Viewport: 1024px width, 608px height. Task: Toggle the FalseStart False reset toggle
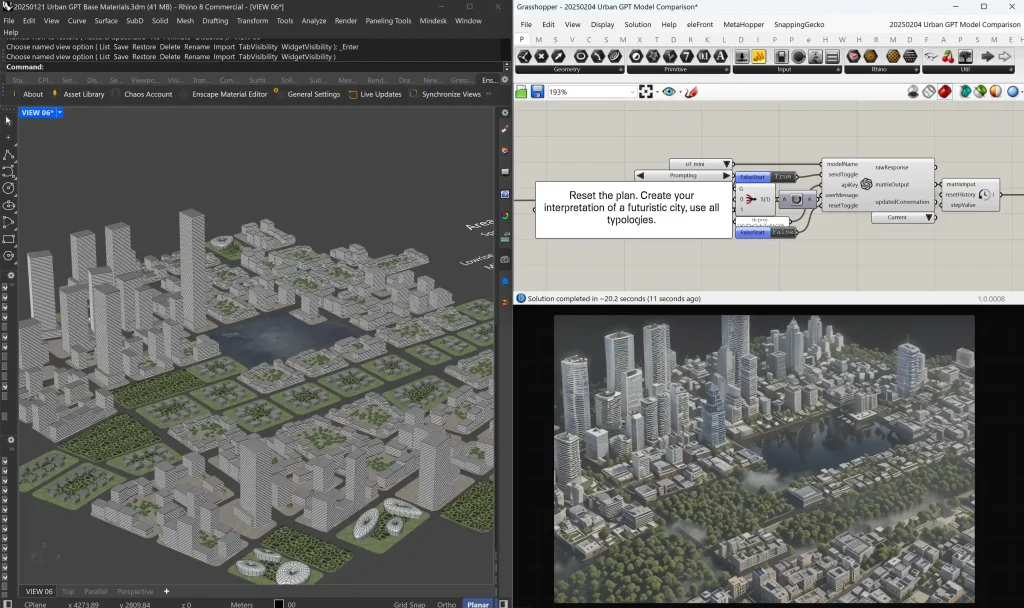[766, 232]
